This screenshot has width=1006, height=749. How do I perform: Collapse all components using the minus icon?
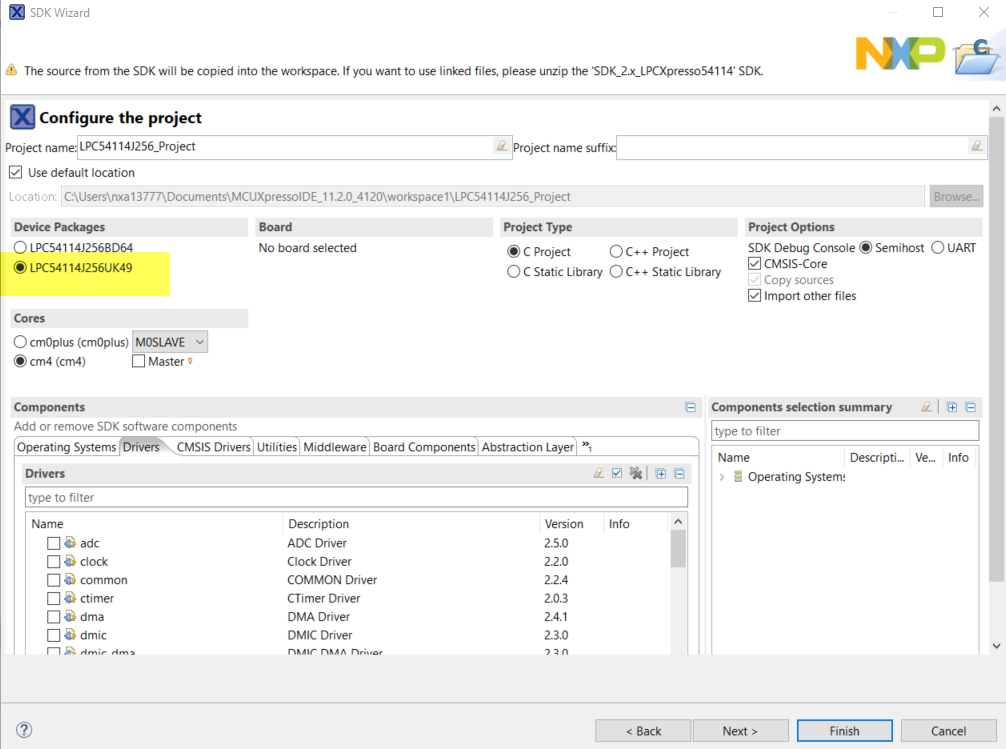(x=679, y=472)
